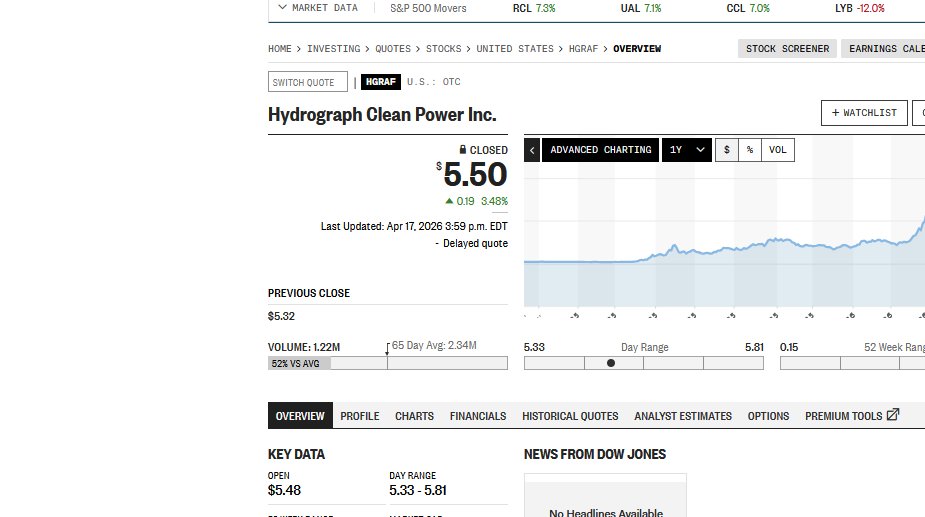Image resolution: width=925 pixels, height=517 pixels.
Task: Click the Key Data heading
Action: (296, 454)
